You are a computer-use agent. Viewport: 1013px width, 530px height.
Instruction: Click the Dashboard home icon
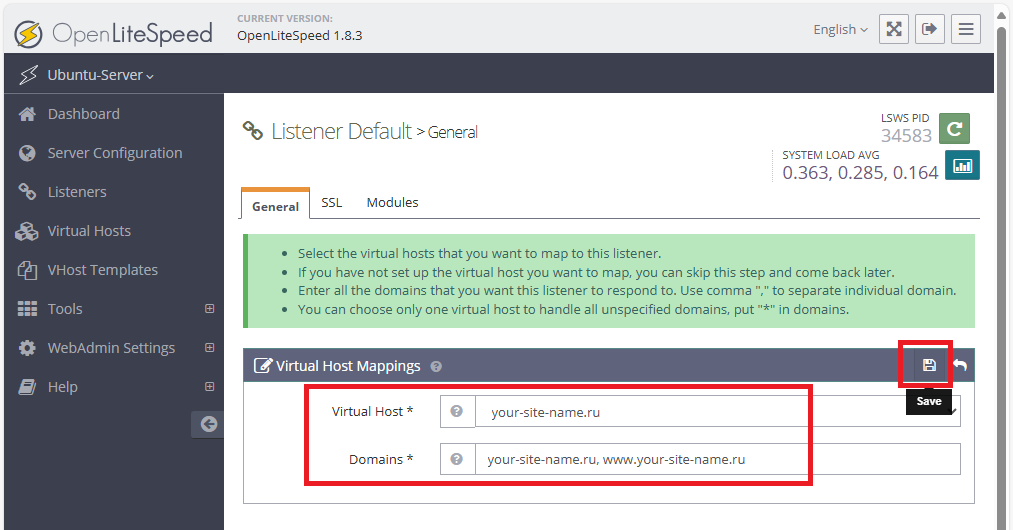[27, 114]
